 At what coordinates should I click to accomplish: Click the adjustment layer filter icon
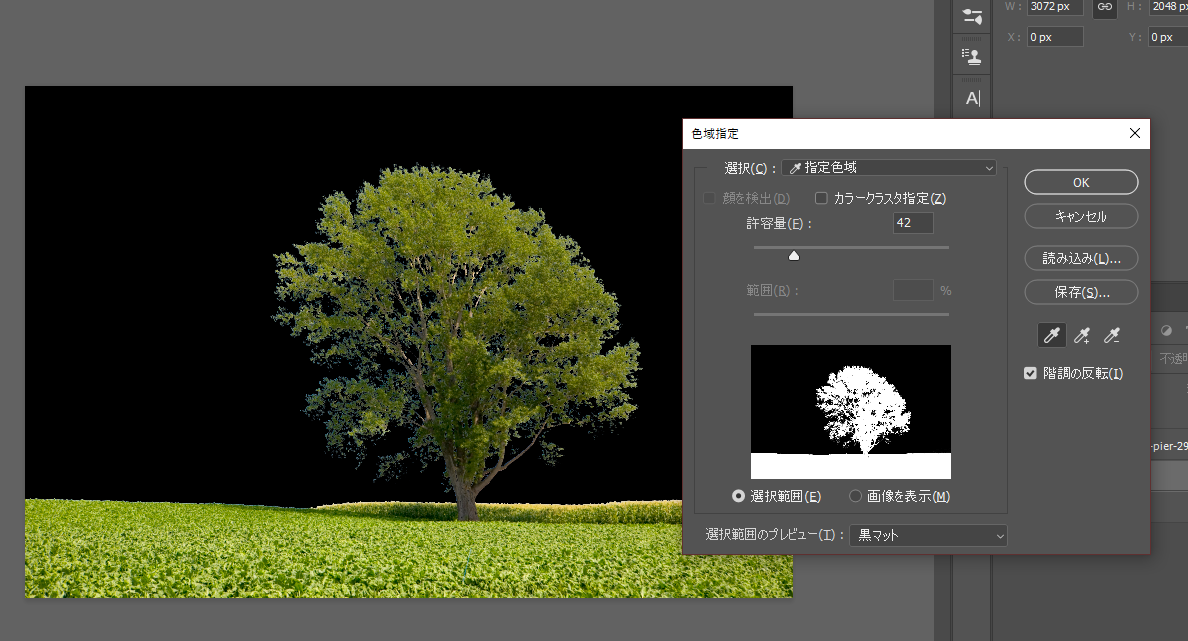point(1166,331)
